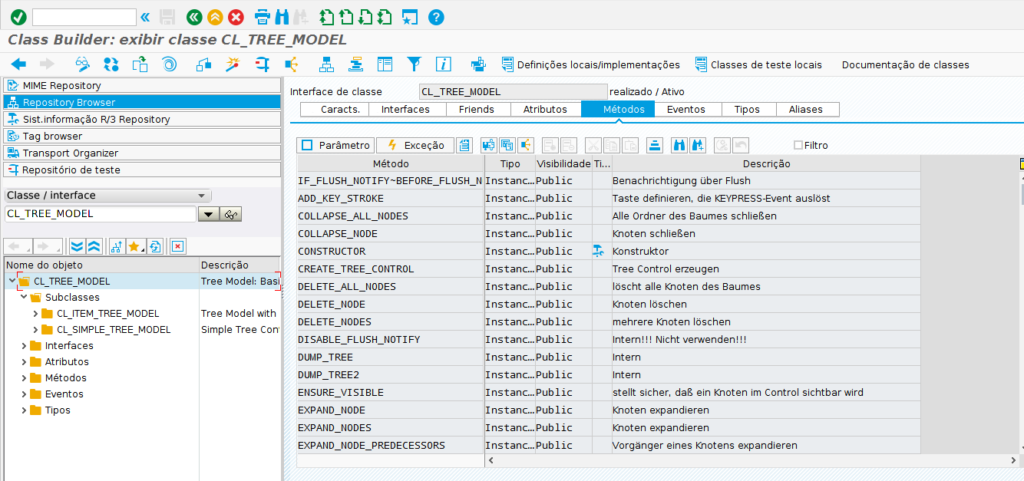Viewport: 1024px width, 481px height.
Task: Open Definições locais/implementações
Action: click(x=590, y=65)
